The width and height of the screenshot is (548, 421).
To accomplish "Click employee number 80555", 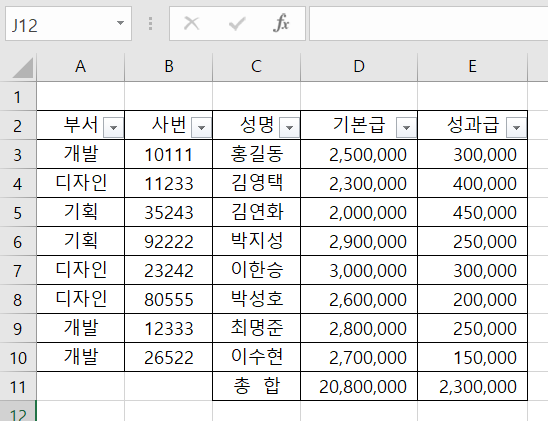I will pyautogui.click(x=169, y=299).
